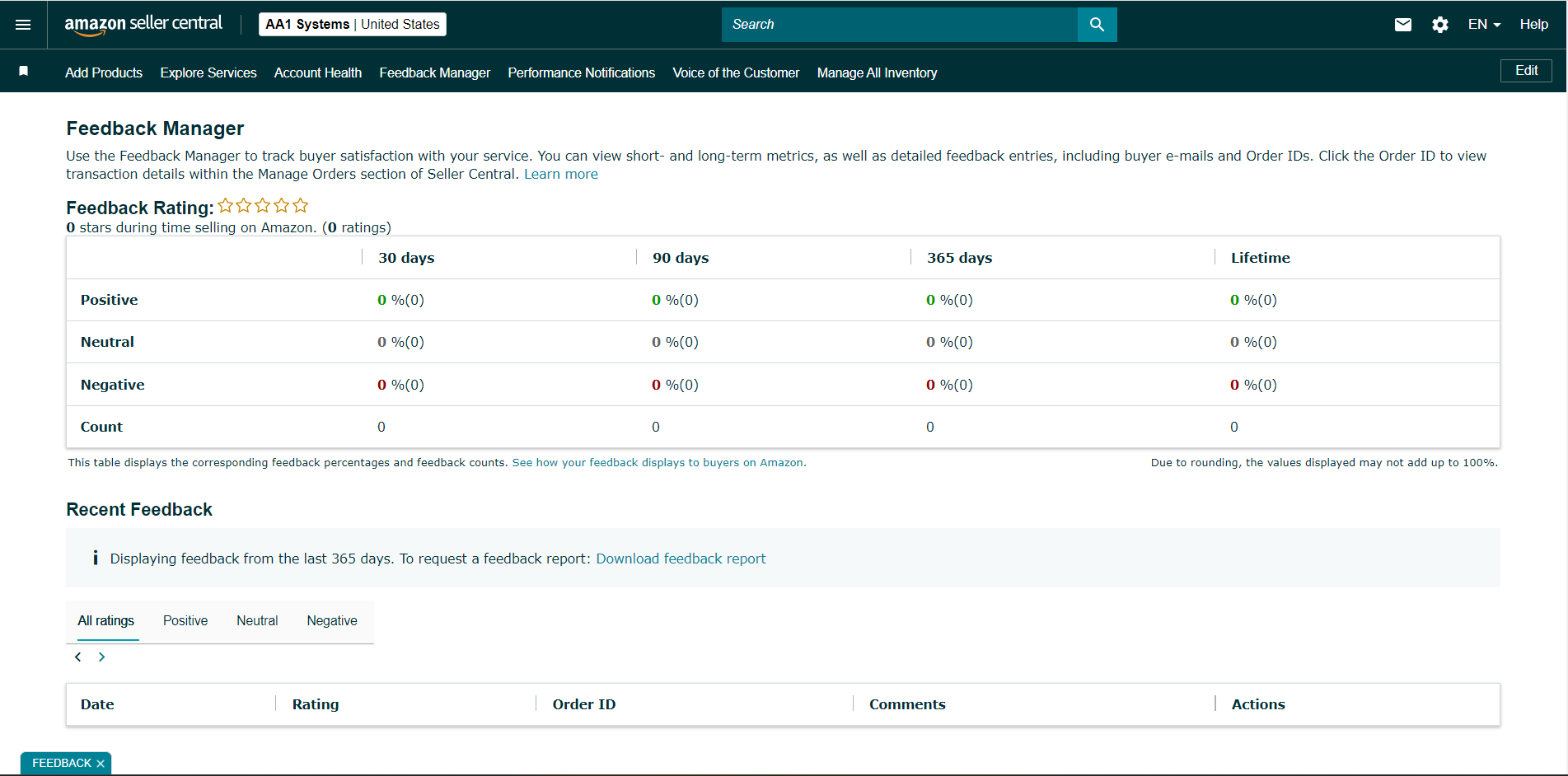Click the Actions column header
The height and width of the screenshot is (776, 1568).
pos(1258,704)
